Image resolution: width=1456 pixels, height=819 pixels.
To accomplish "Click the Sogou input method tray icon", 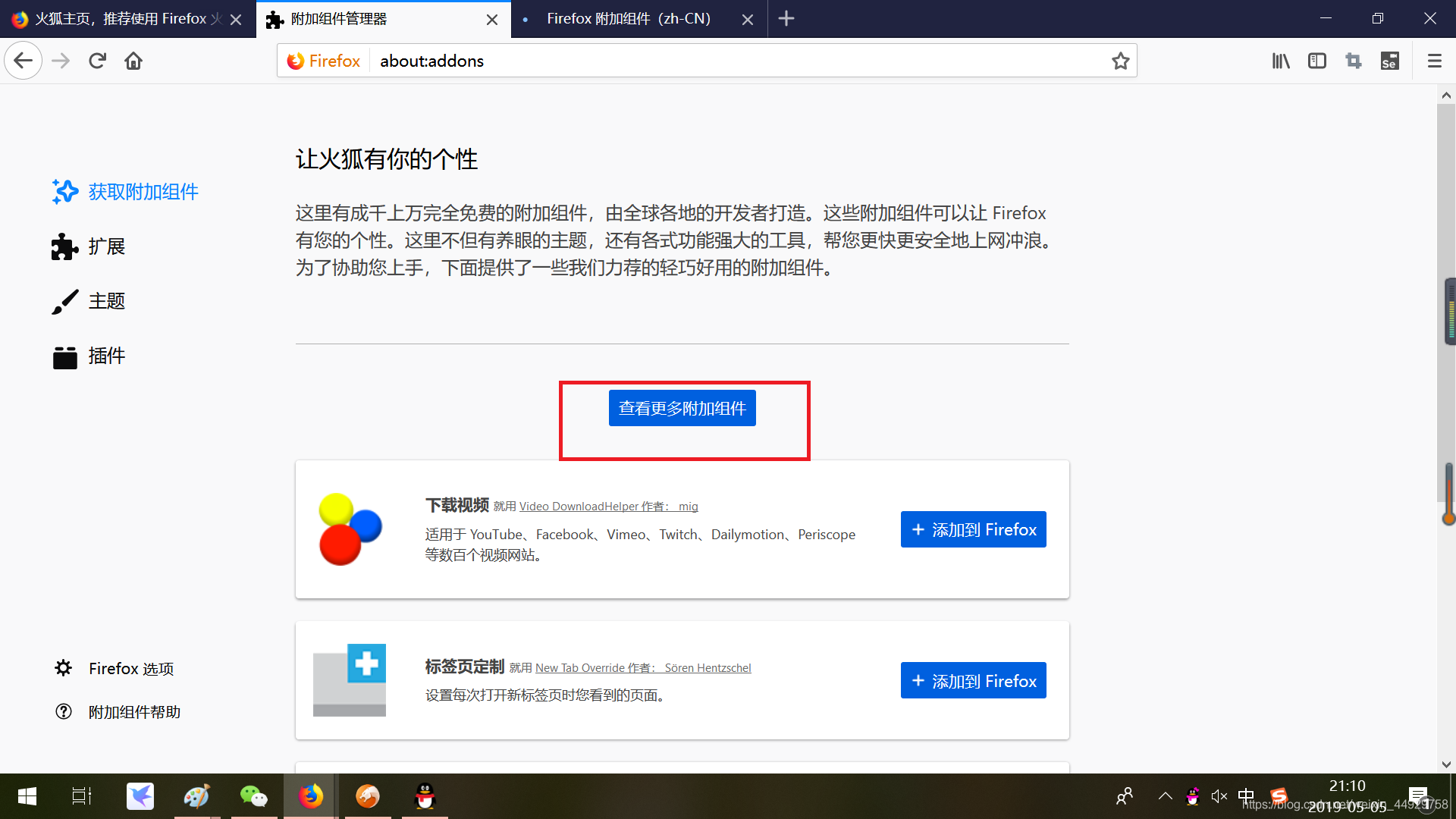I will 1279,796.
